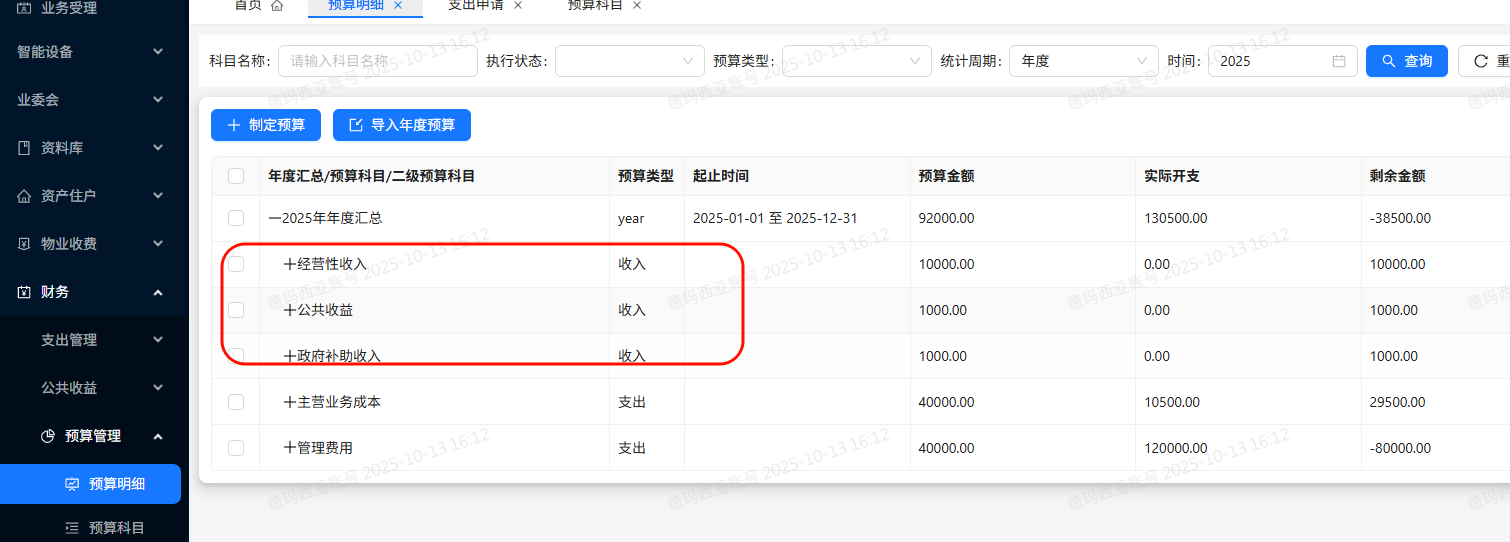This screenshot has width=1510, height=542.
Task: Click the 资产住户 house icon
Action: 24,196
